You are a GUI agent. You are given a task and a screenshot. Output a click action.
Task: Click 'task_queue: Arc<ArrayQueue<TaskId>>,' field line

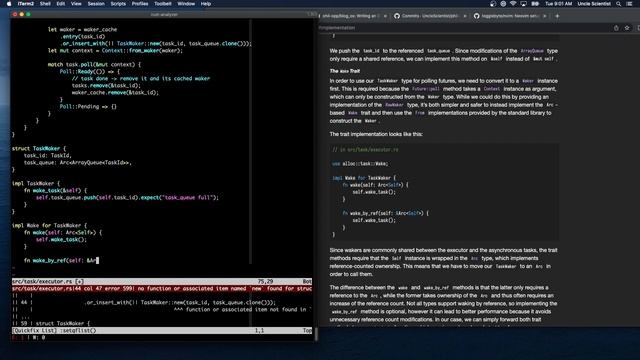pos(78,162)
